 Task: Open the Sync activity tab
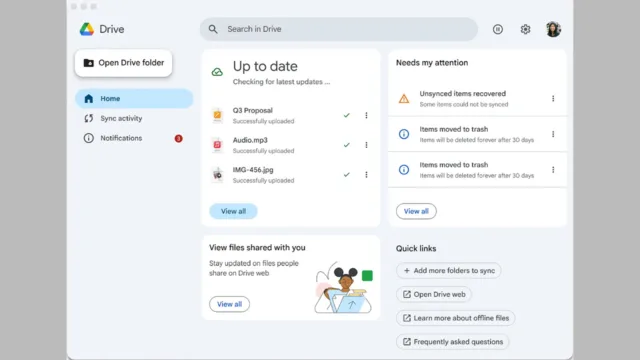[134, 118]
